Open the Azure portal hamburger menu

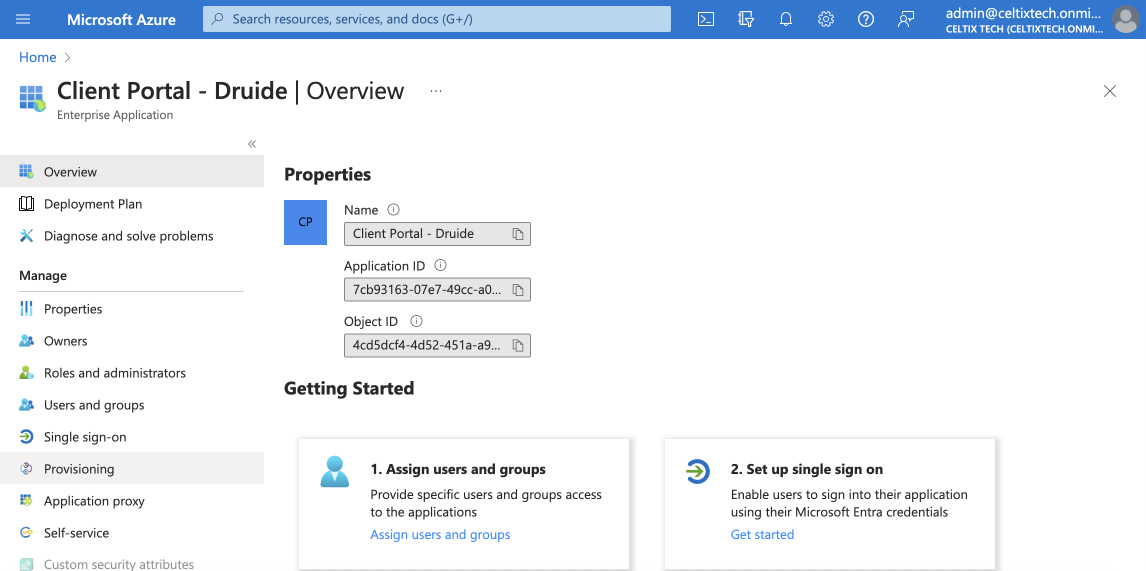[x=24, y=19]
